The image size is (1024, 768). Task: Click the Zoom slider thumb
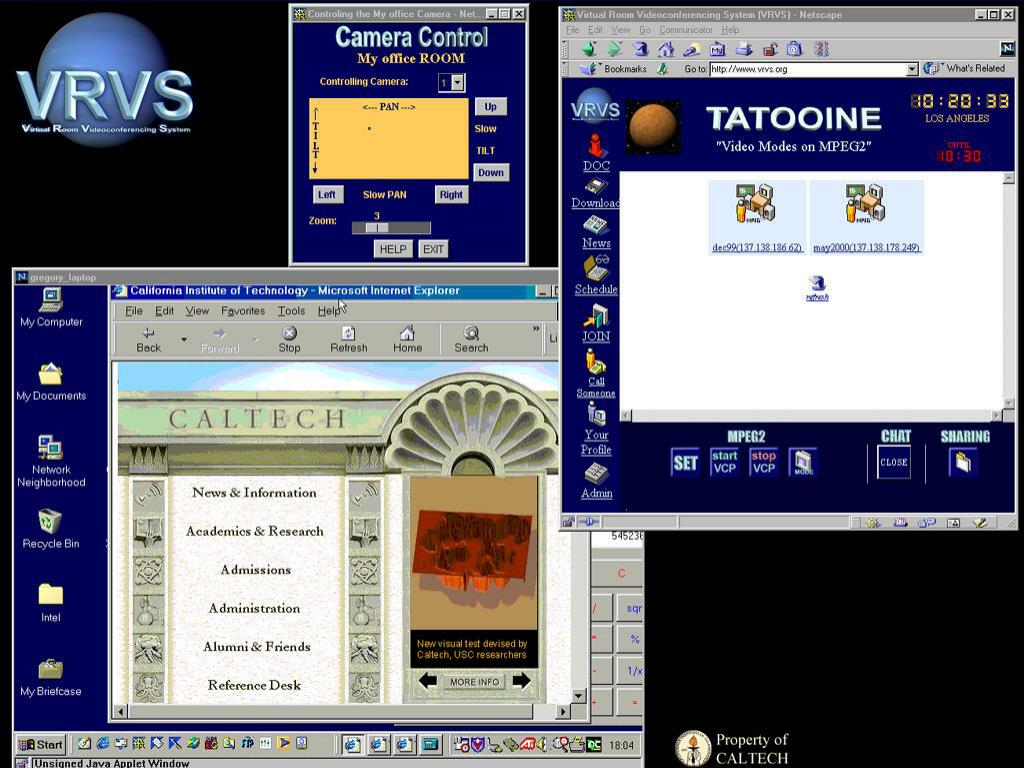click(x=376, y=228)
